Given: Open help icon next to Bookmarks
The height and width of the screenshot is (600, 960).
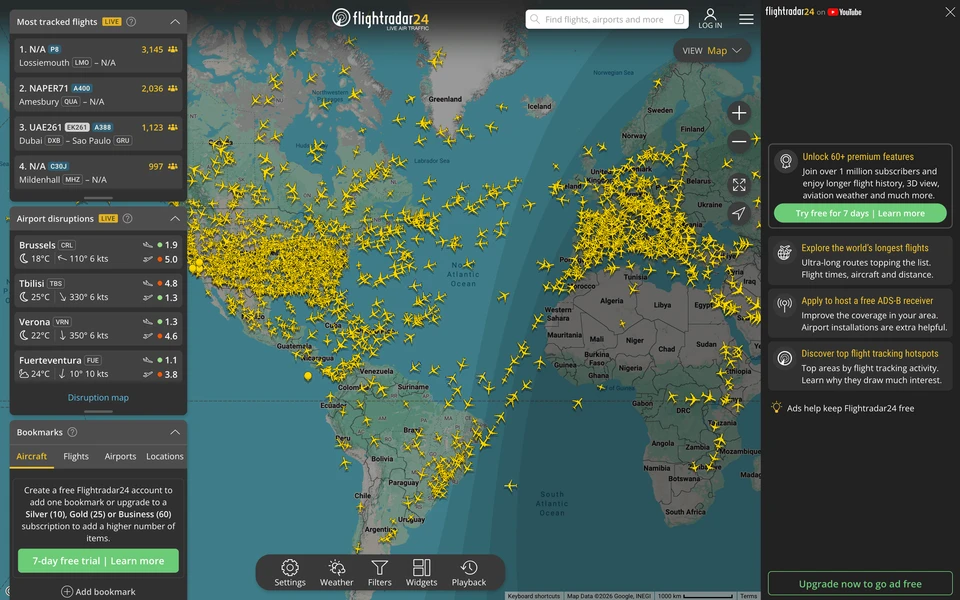Looking at the screenshot, I should click(72, 432).
